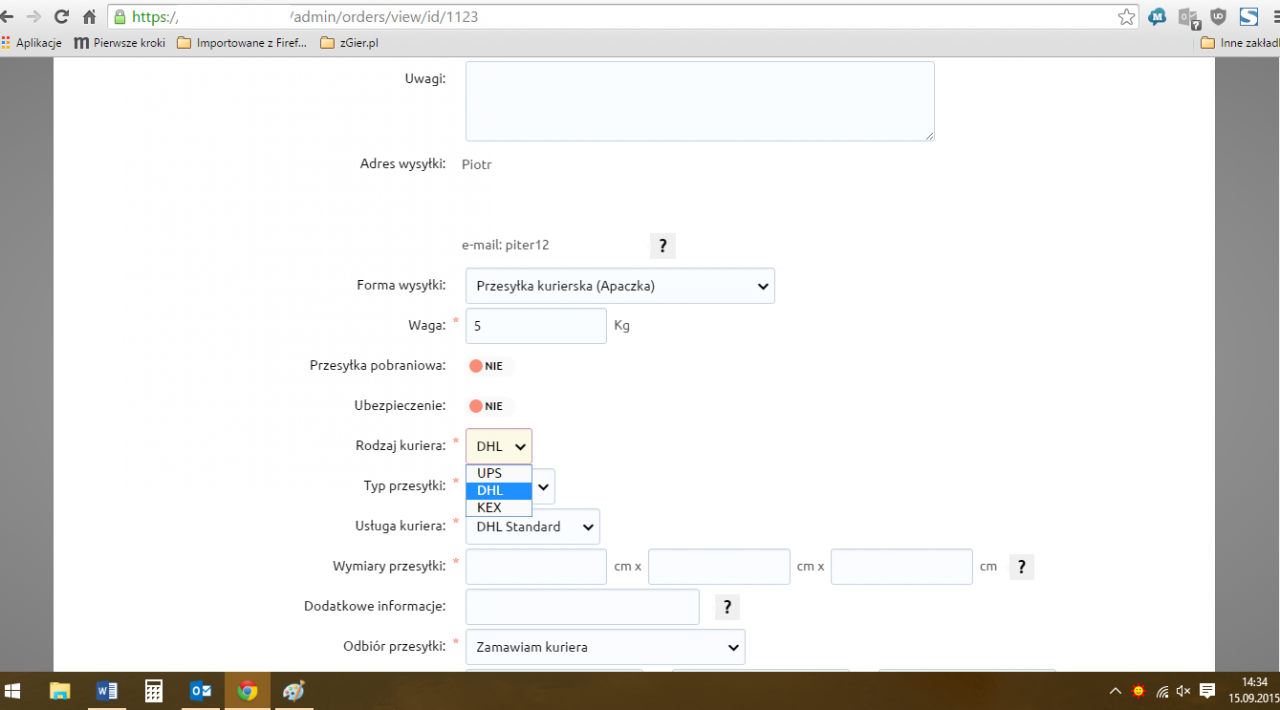Open Outlook from the taskbar
The height and width of the screenshot is (710, 1280).
200,691
